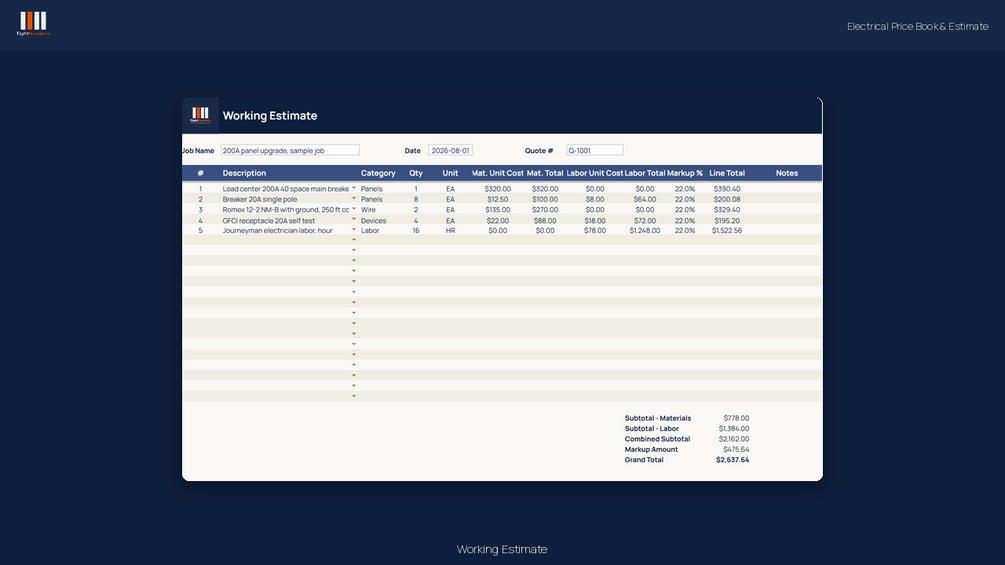The height and width of the screenshot is (565, 1005).
Task: Select the Line Total column header
Action: point(727,173)
